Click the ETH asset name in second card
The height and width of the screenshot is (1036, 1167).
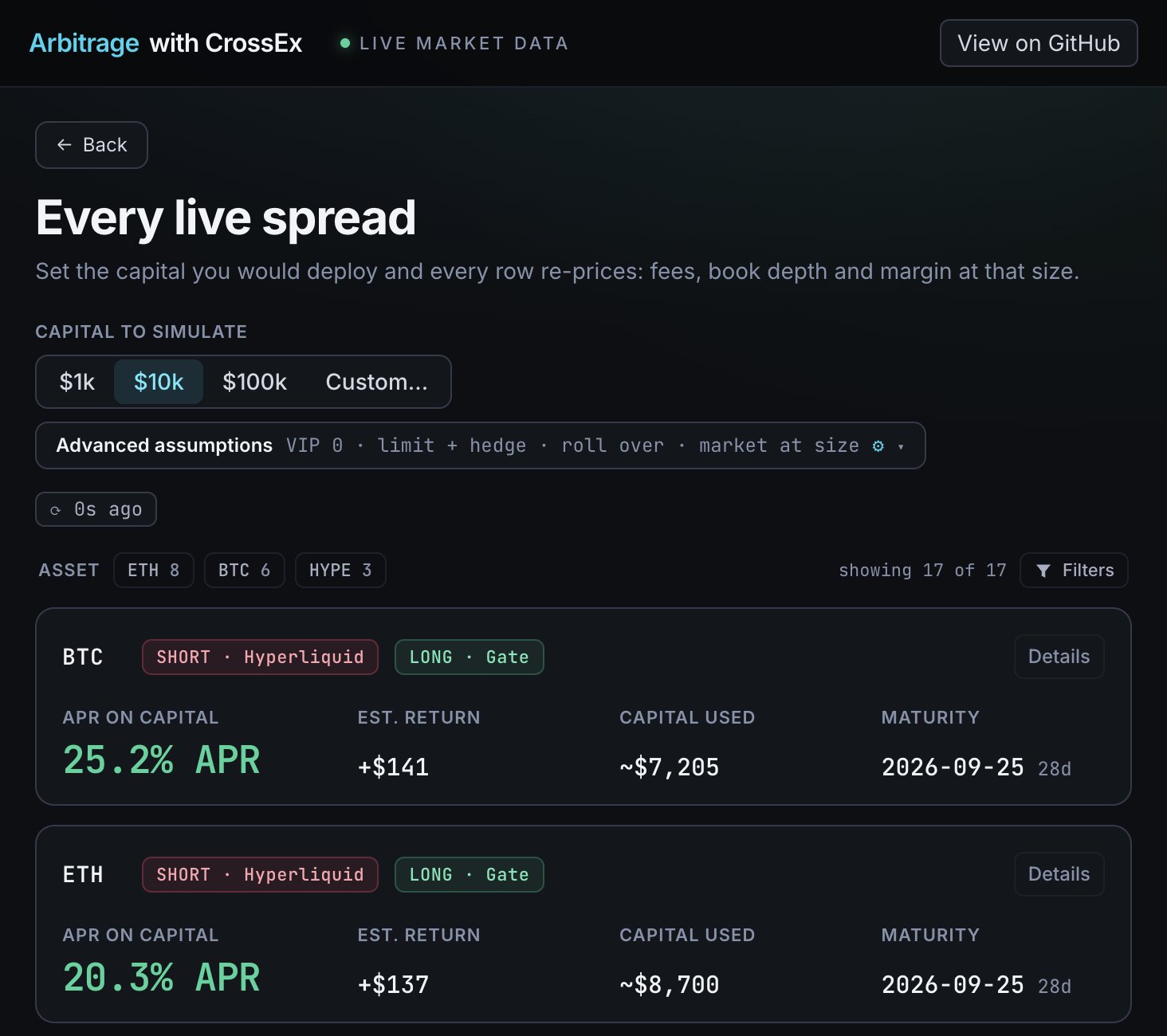pos(83,875)
